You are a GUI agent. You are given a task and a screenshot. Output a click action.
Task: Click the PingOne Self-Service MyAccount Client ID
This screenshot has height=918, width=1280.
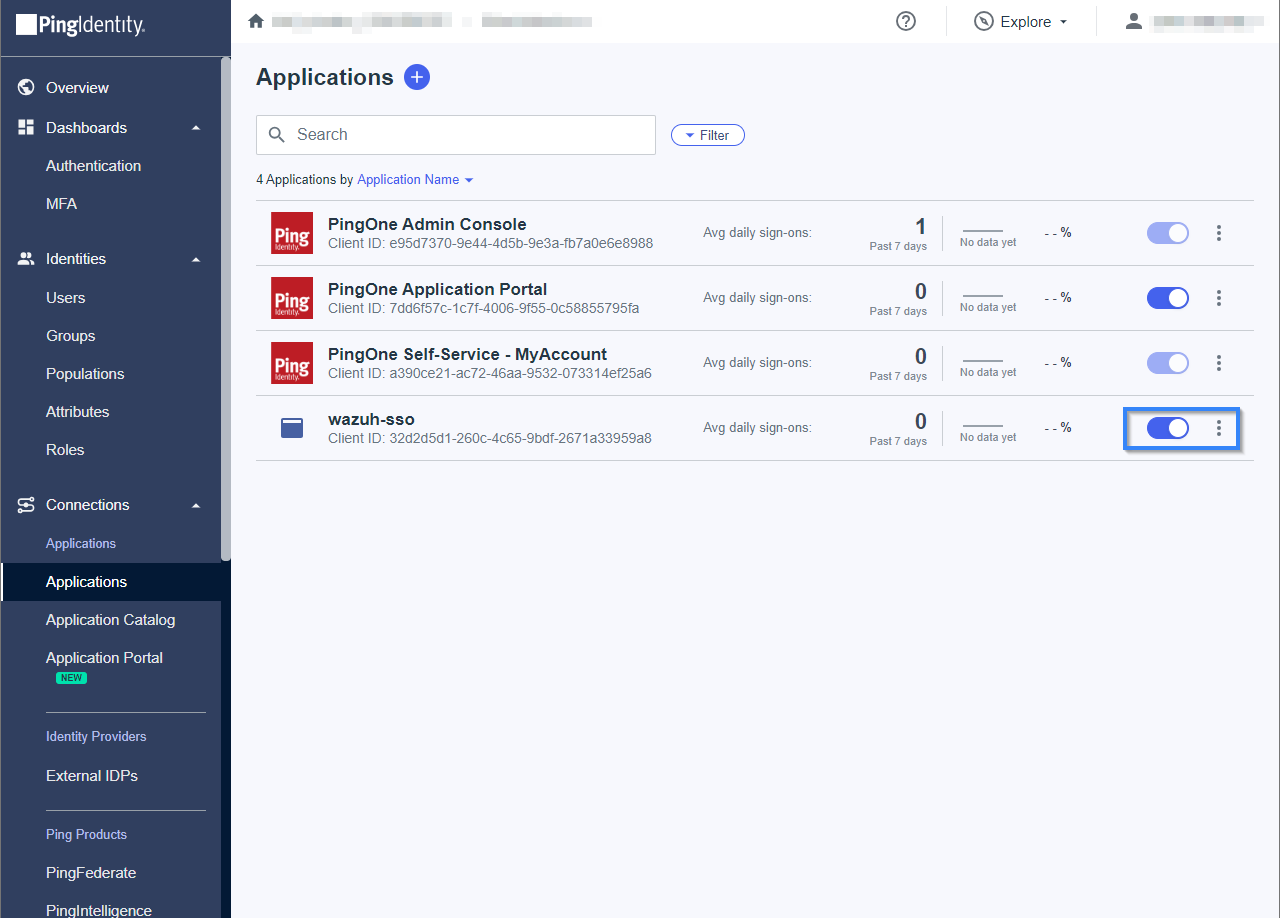coord(490,373)
